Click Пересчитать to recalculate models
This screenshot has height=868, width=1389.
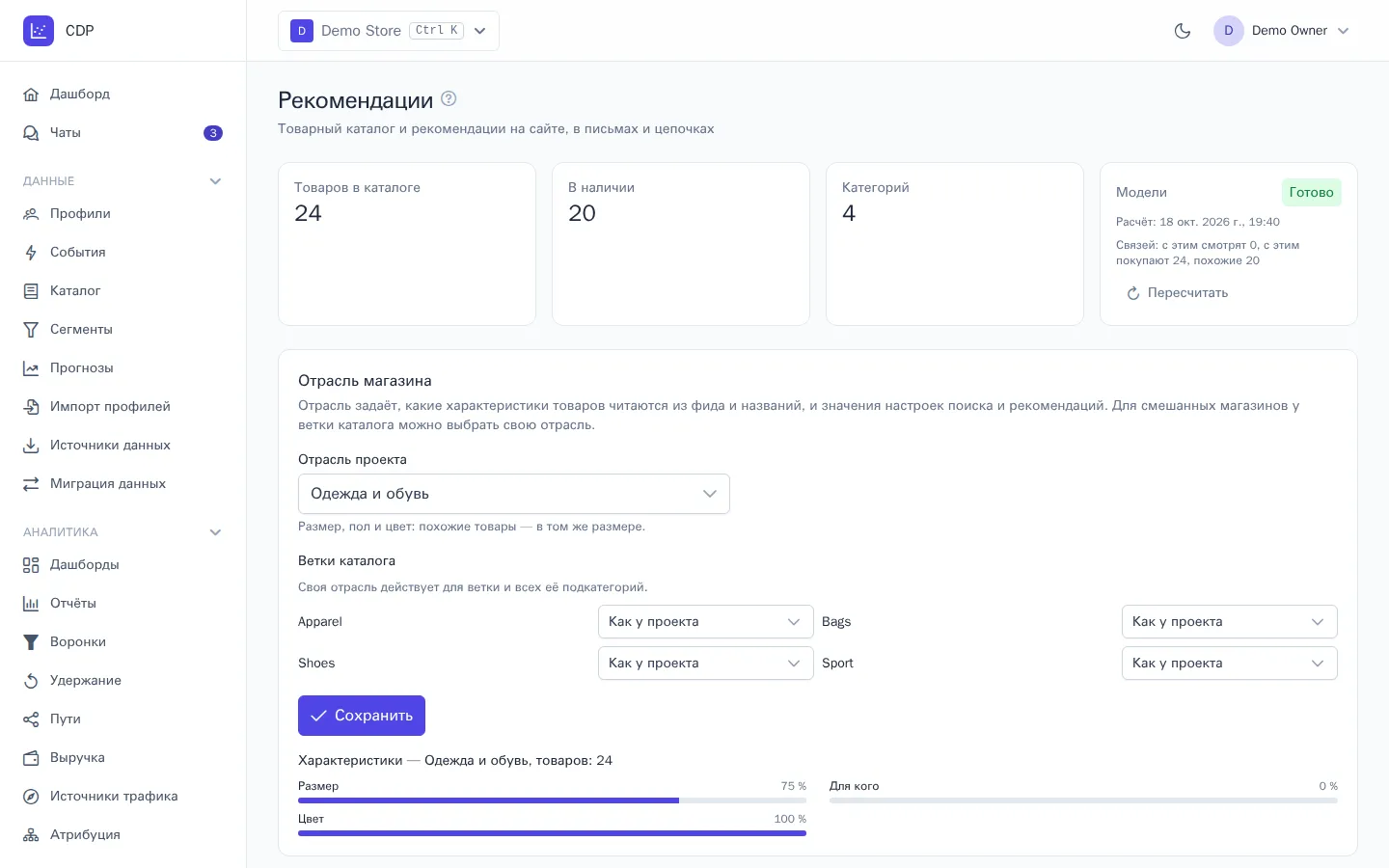(x=1178, y=293)
